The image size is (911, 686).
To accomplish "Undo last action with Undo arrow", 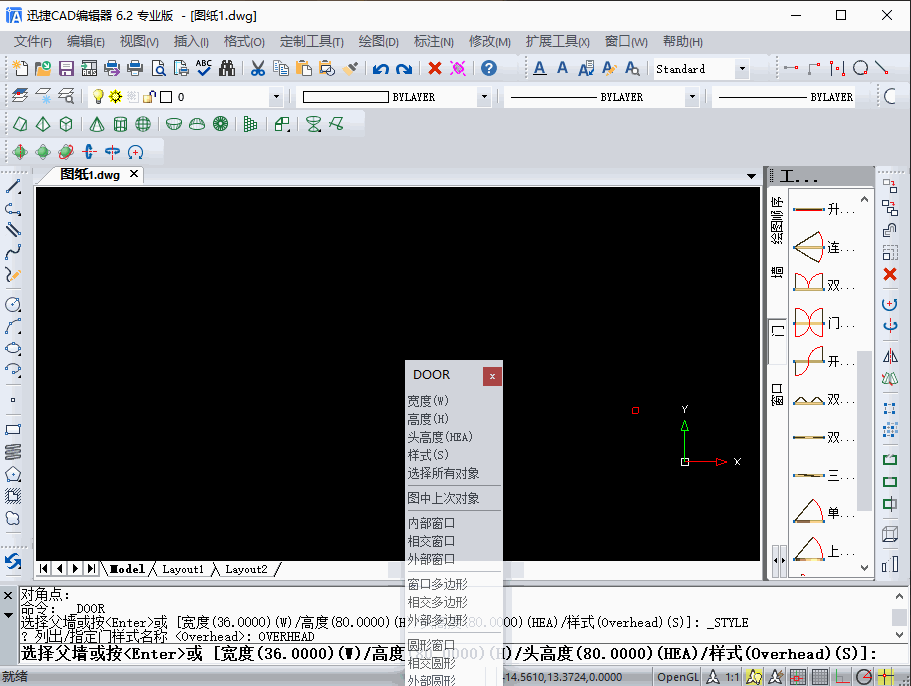I will click(381, 69).
